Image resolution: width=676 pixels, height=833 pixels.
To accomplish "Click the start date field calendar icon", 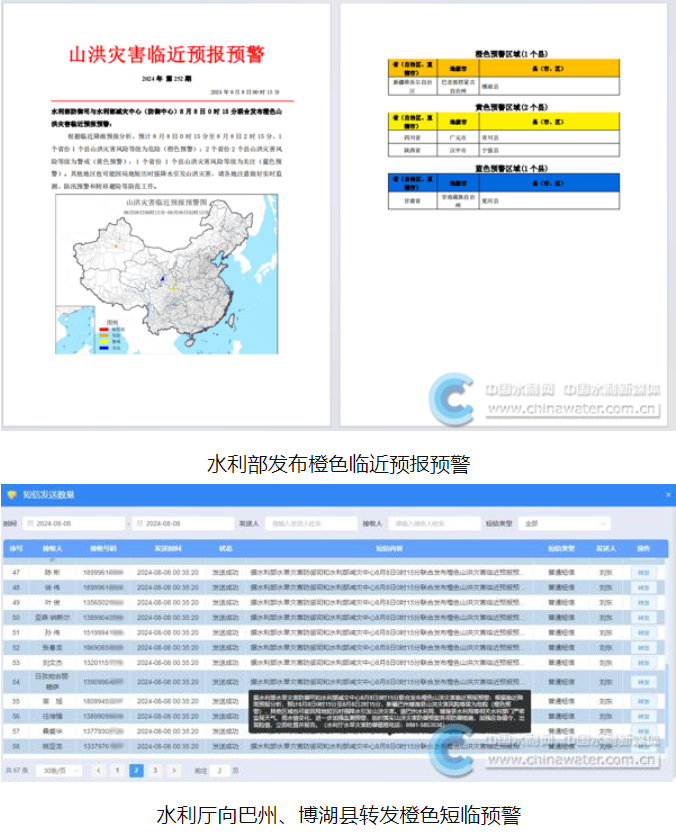I will [x=30, y=523].
